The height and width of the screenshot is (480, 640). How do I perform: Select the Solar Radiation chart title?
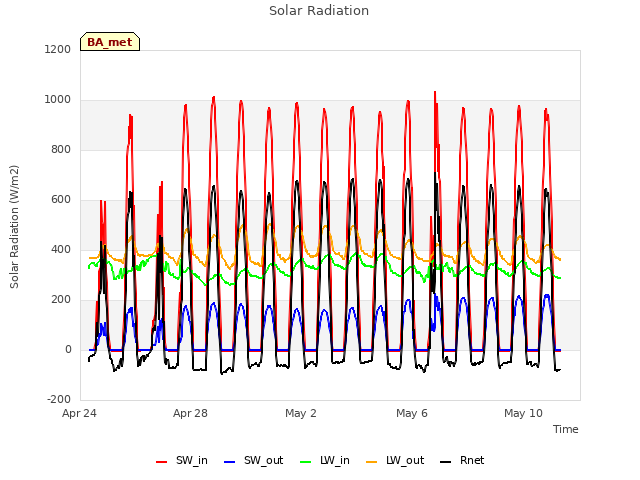coord(319,11)
